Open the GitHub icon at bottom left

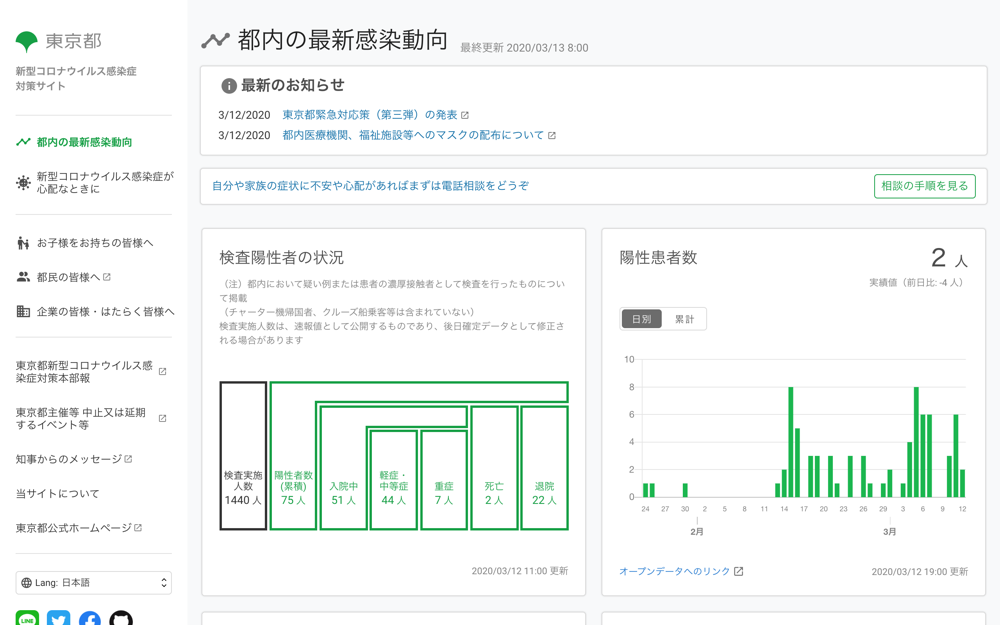pyautogui.click(x=119, y=620)
